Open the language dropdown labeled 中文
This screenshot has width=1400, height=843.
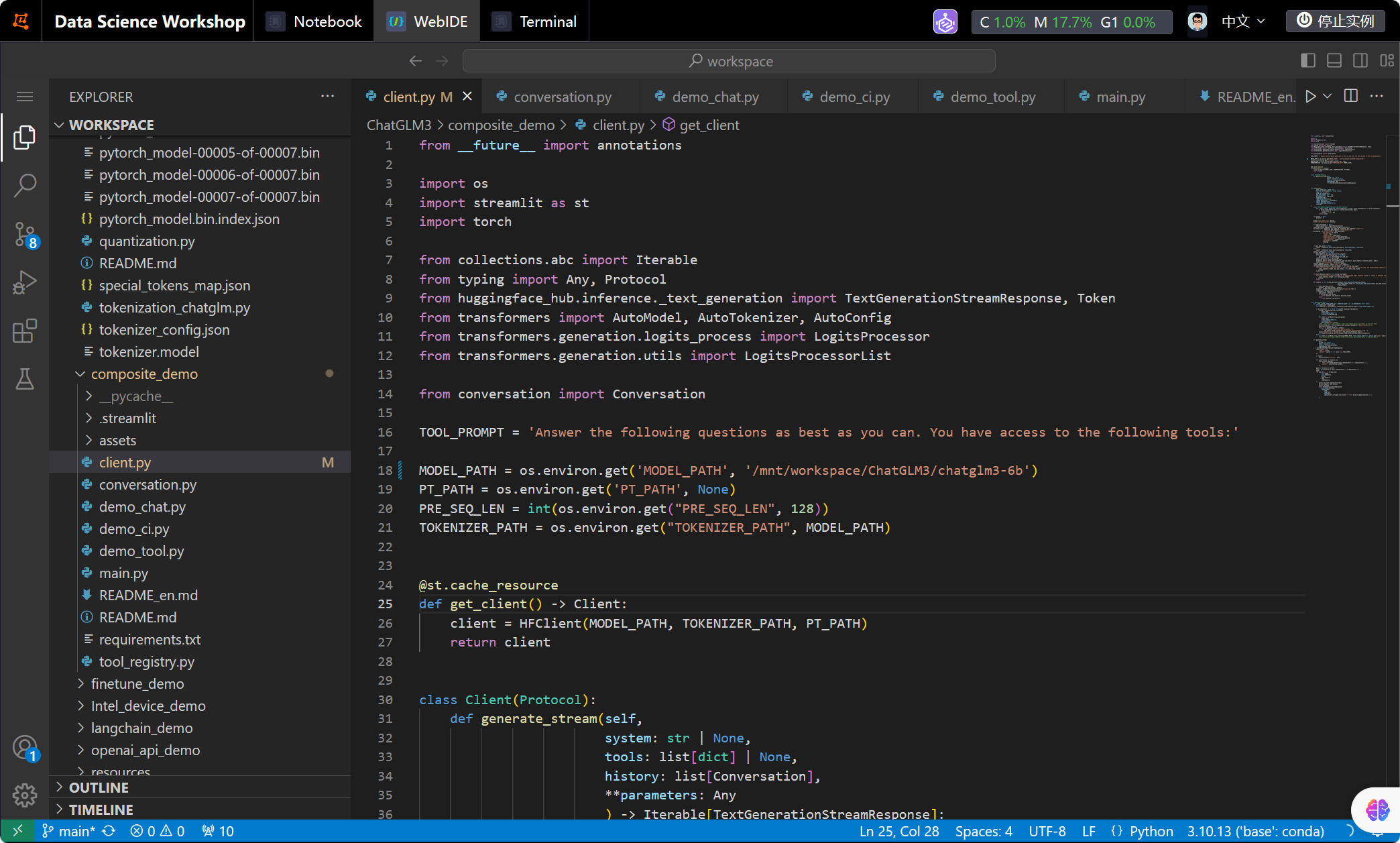click(1242, 21)
